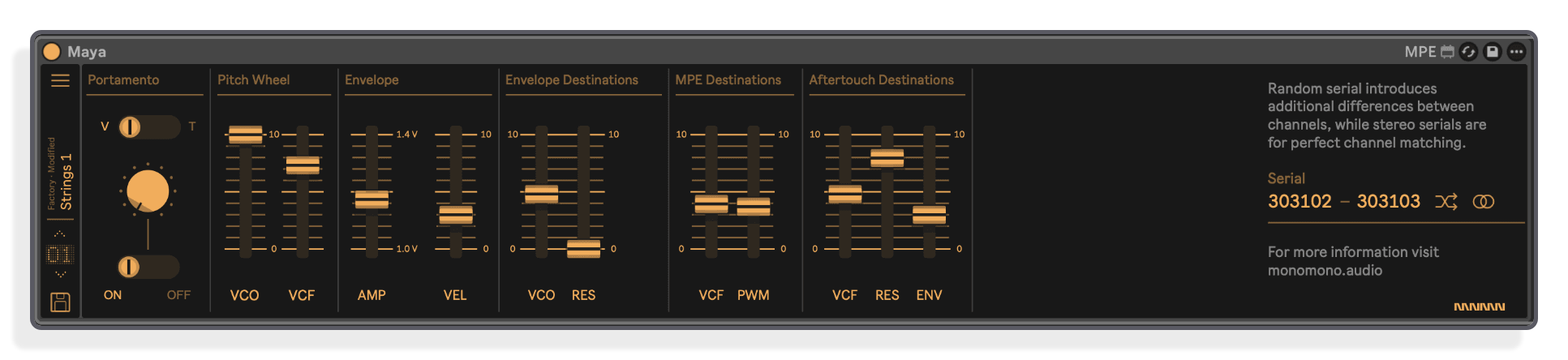Image resolution: width=1568 pixels, height=360 pixels.
Task: Click the Envelope VEL slider handle
Action: (x=456, y=215)
